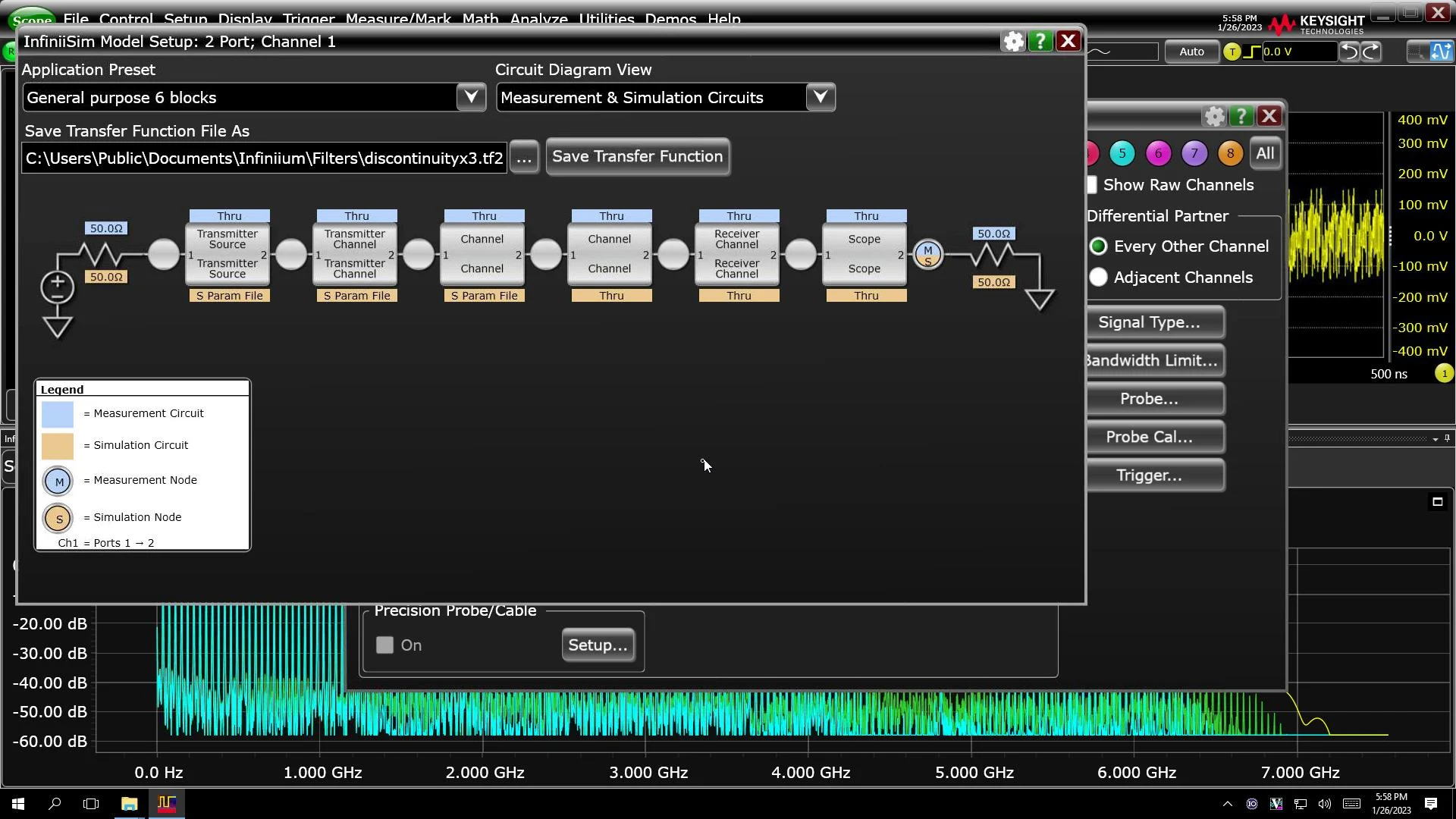Show hidden system tray icons
The width and height of the screenshot is (1456, 819).
coord(1228,804)
